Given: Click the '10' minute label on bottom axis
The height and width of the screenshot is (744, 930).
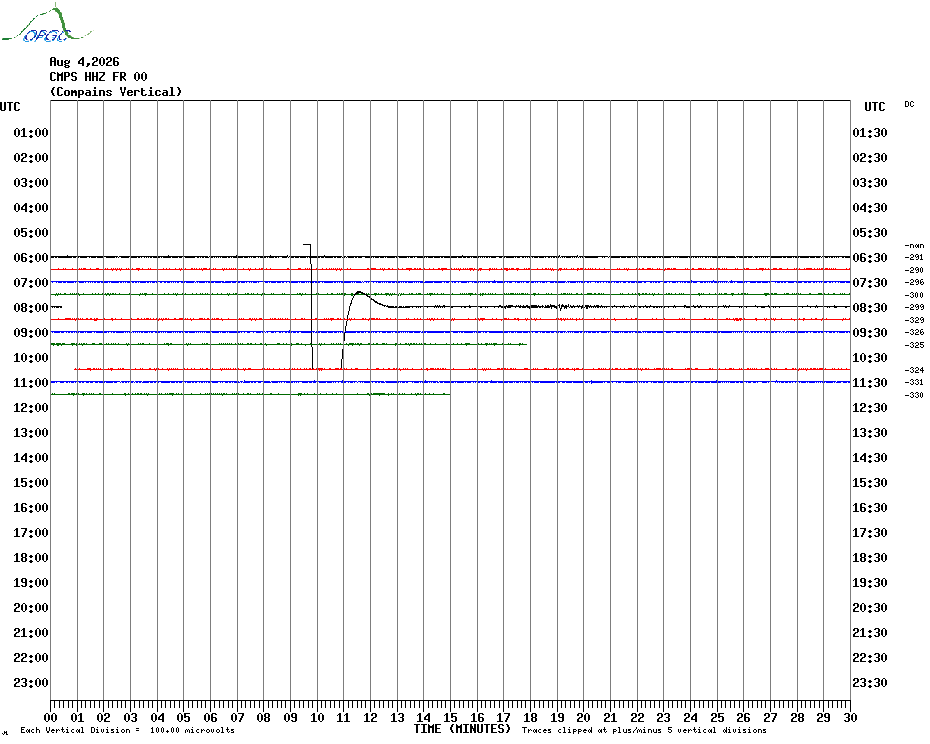Looking at the screenshot, I should [317, 717].
